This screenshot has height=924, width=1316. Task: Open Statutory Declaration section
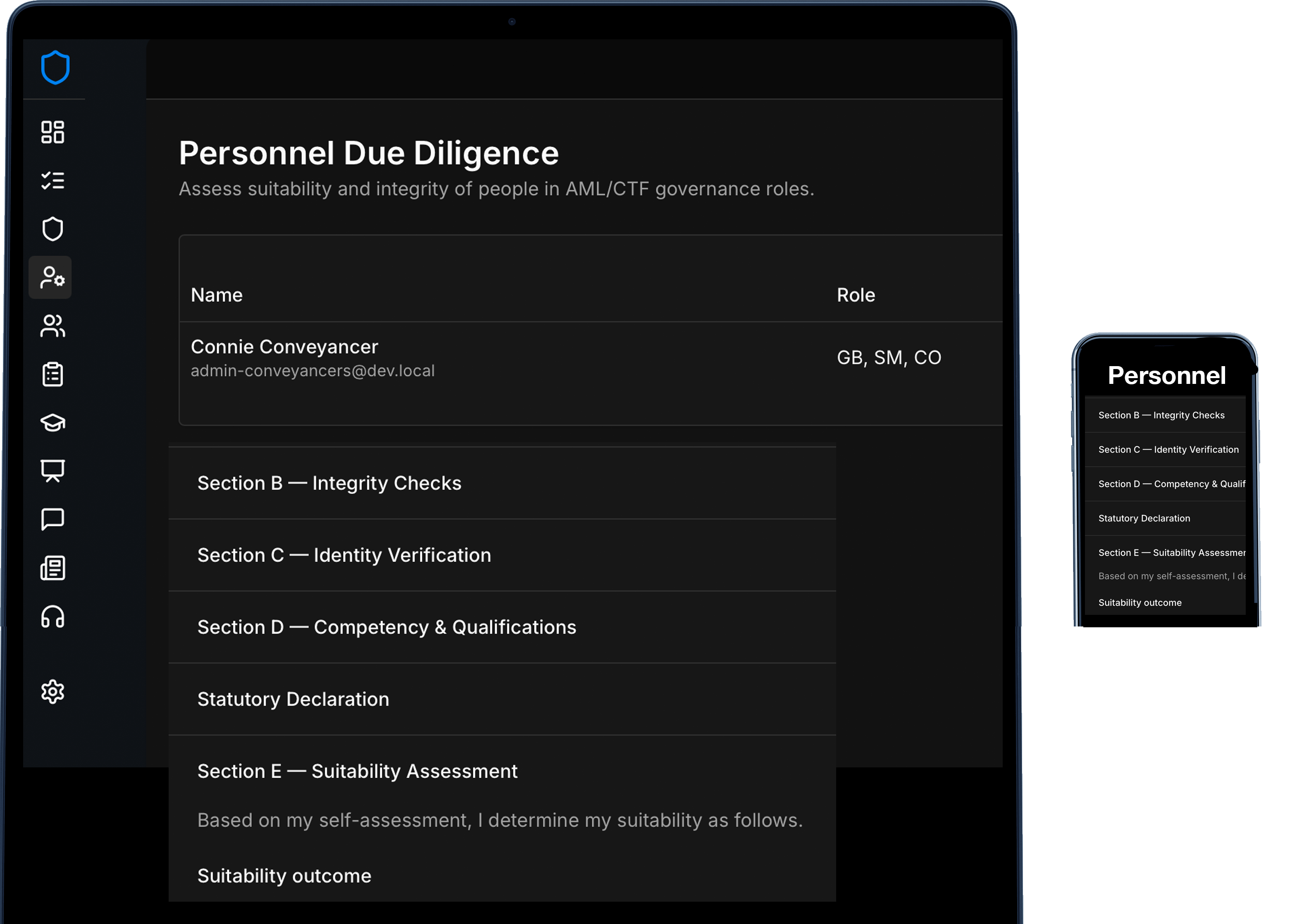[292, 699]
